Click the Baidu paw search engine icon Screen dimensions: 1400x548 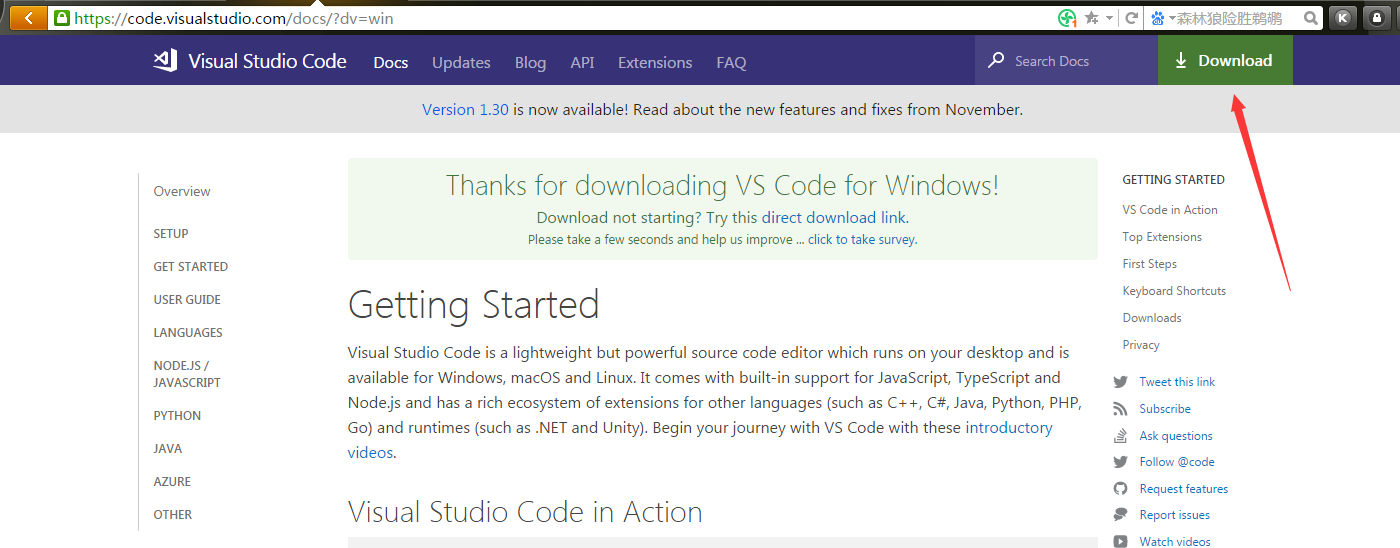click(x=1158, y=18)
